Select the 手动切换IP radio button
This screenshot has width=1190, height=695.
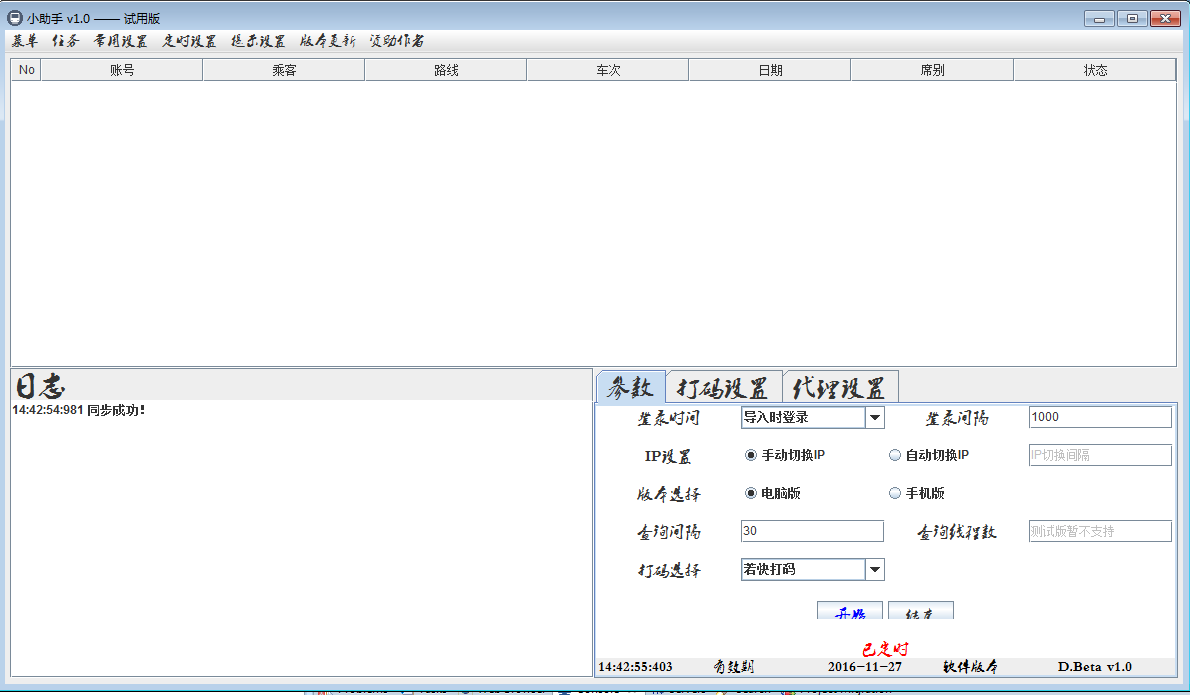pyautogui.click(x=751, y=455)
